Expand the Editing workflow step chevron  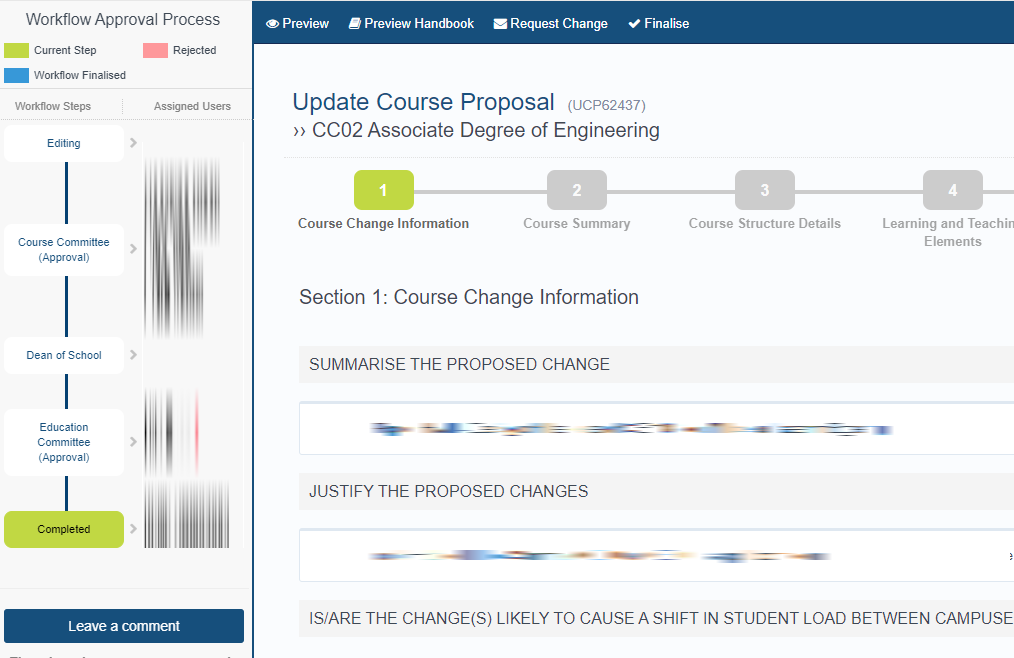pos(134,144)
